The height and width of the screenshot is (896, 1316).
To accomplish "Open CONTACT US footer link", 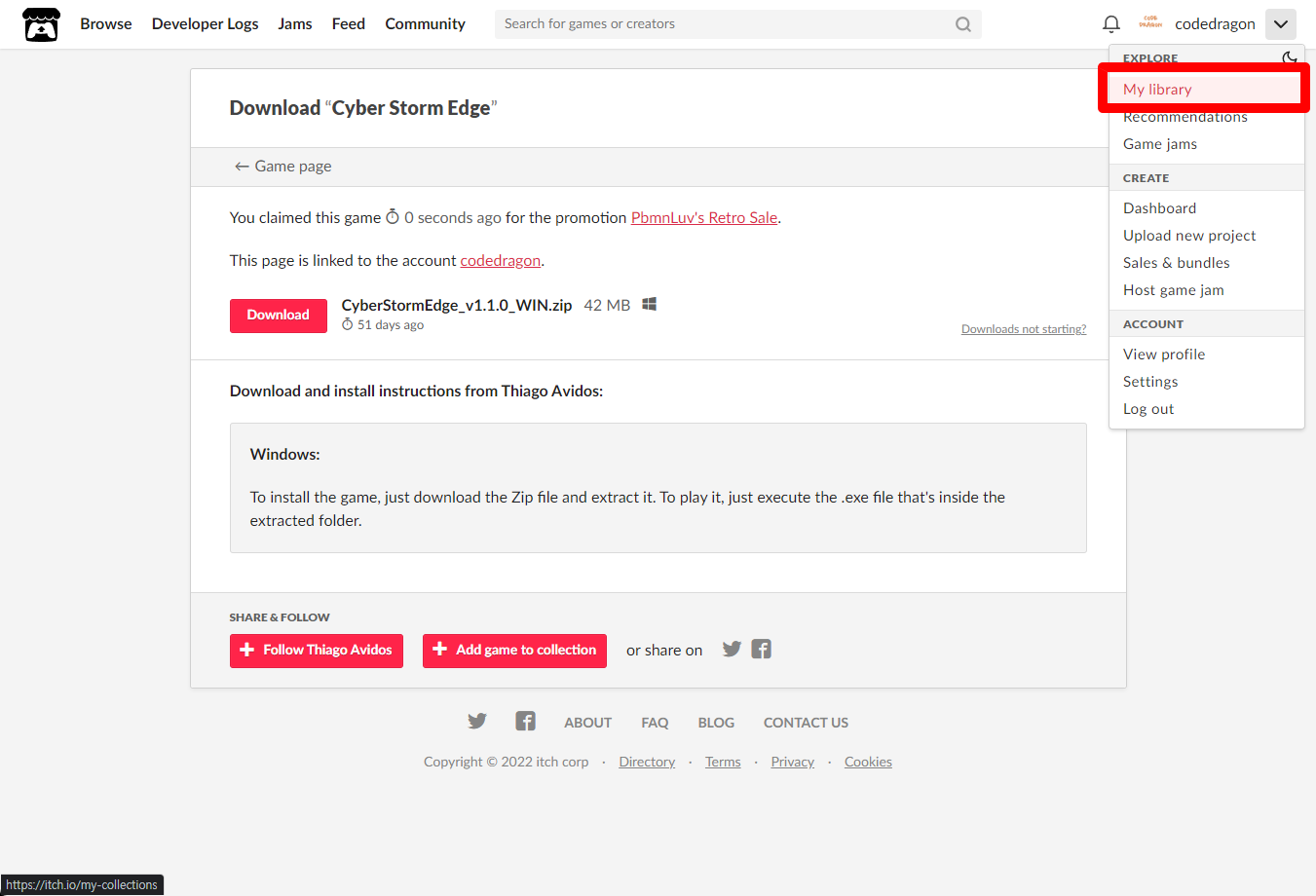I will [806, 723].
